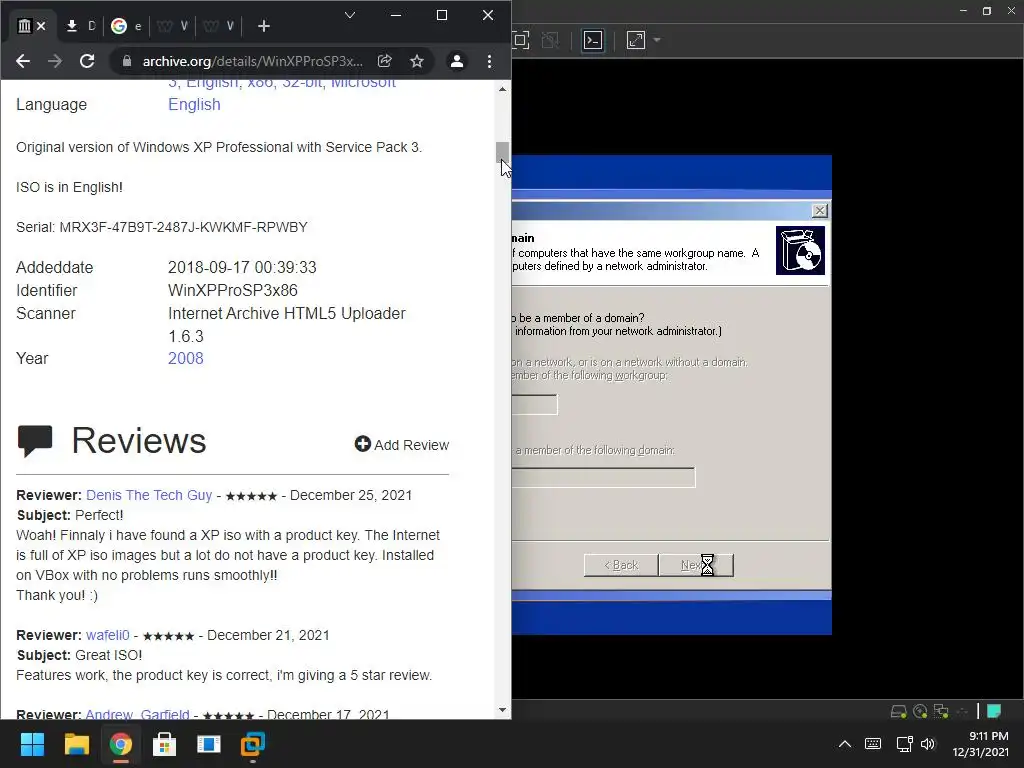Open volume control from the tray
1024x768 pixels.
(x=928, y=744)
